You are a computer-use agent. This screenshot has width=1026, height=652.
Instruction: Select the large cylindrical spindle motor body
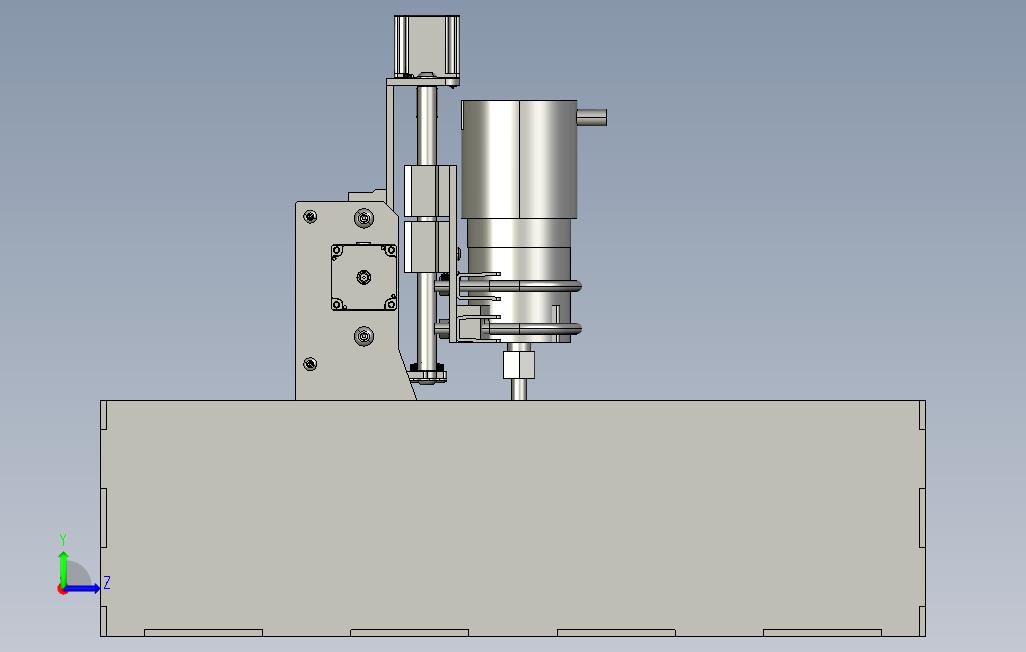click(519, 159)
